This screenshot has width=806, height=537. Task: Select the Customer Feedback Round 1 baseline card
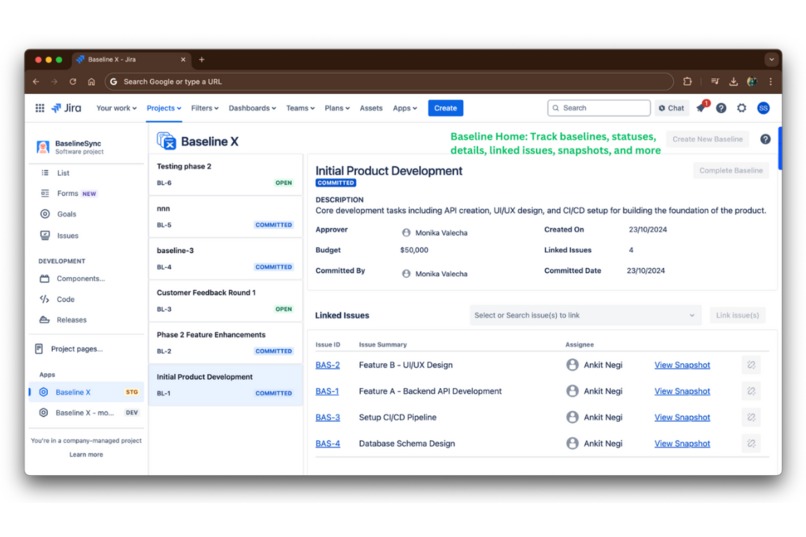(x=225, y=301)
